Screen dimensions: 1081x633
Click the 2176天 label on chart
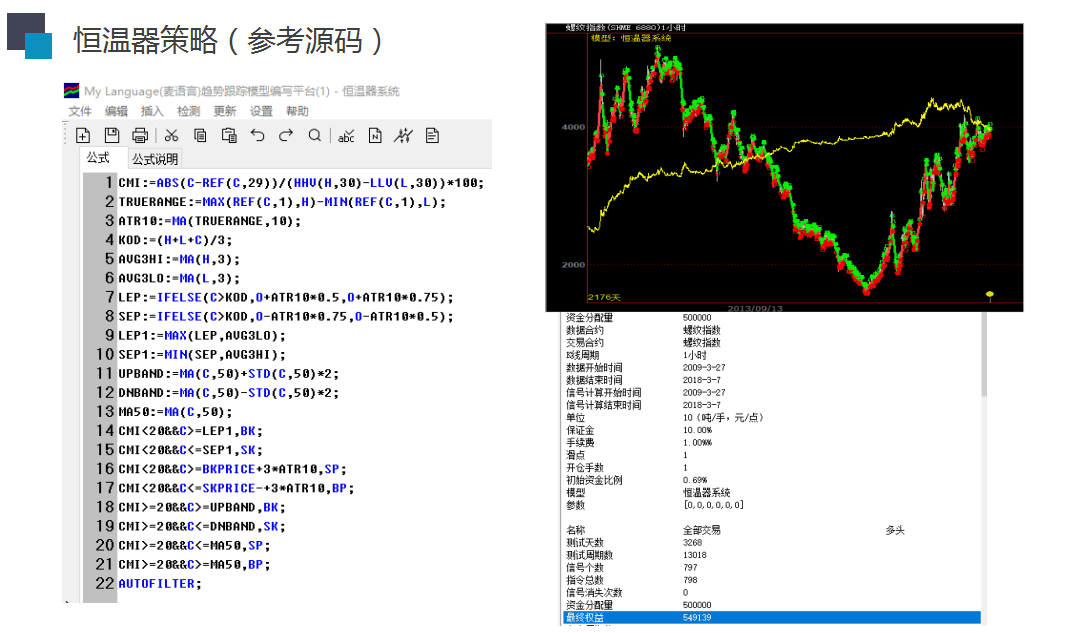tap(604, 297)
